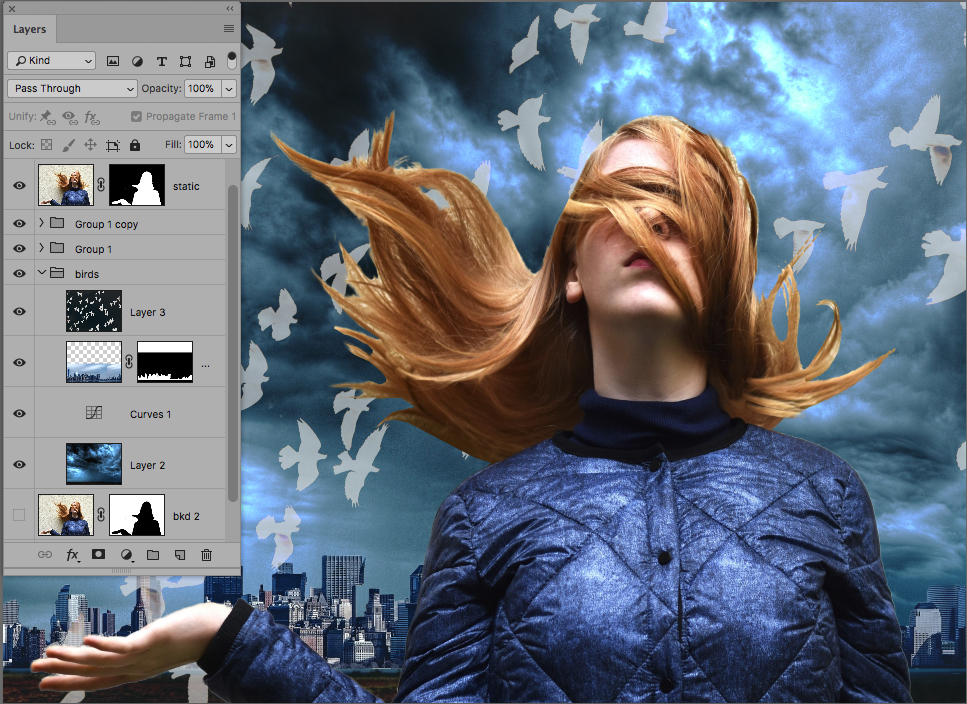This screenshot has width=967, height=704.
Task: Click the Fill value field
Action: click(x=203, y=145)
